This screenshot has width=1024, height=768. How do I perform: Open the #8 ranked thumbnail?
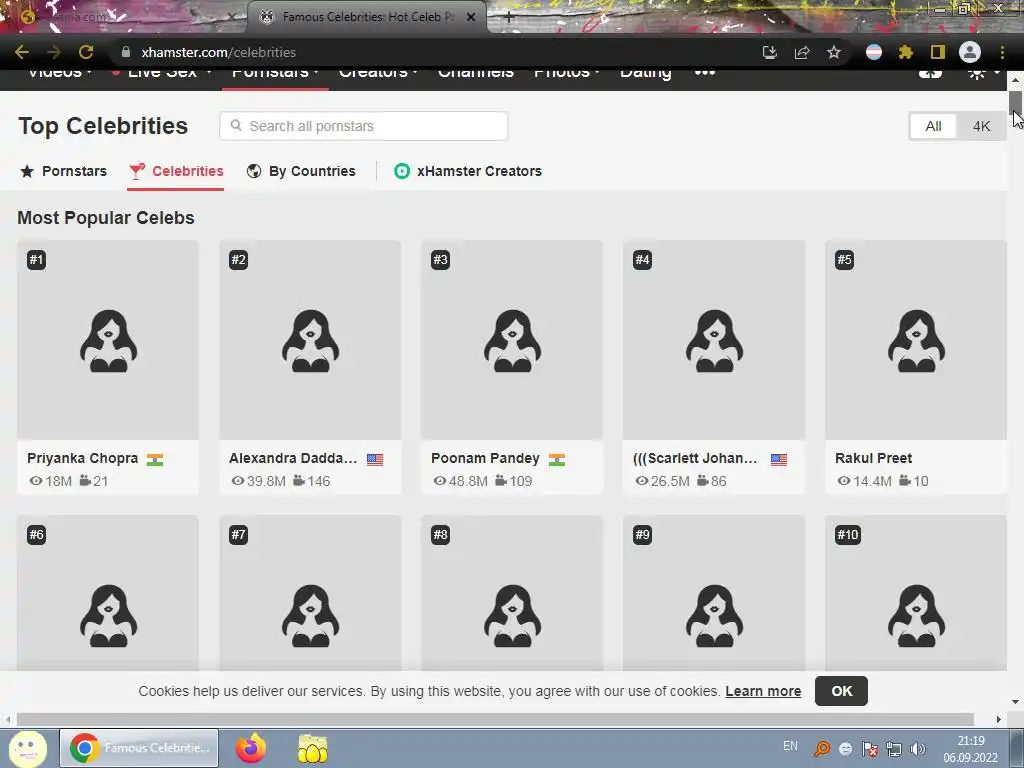512,593
